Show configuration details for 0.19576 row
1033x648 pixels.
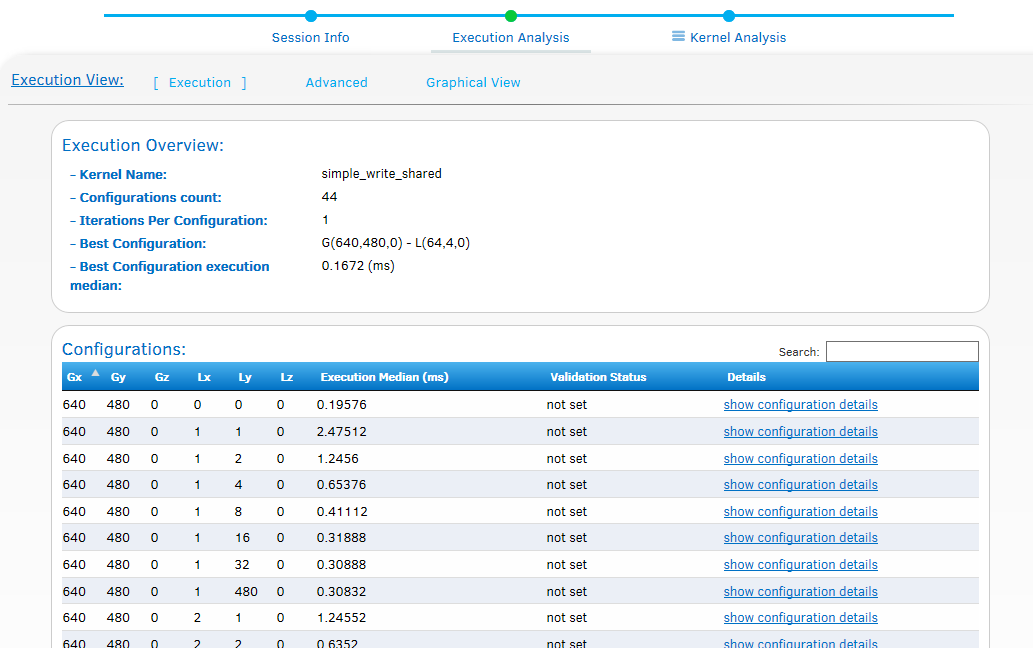click(x=800, y=405)
